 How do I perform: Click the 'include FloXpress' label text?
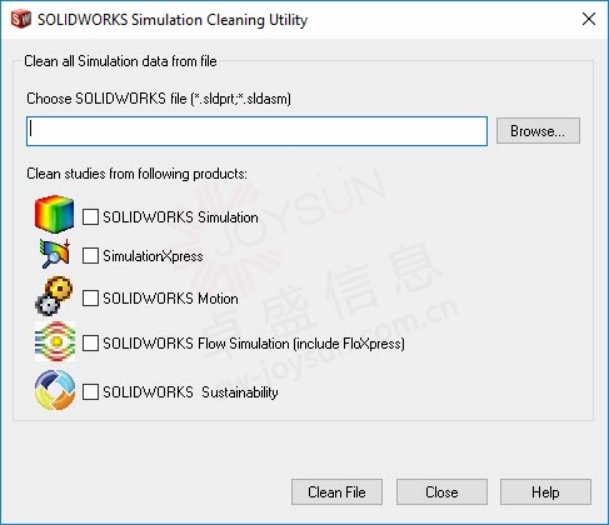349,344
